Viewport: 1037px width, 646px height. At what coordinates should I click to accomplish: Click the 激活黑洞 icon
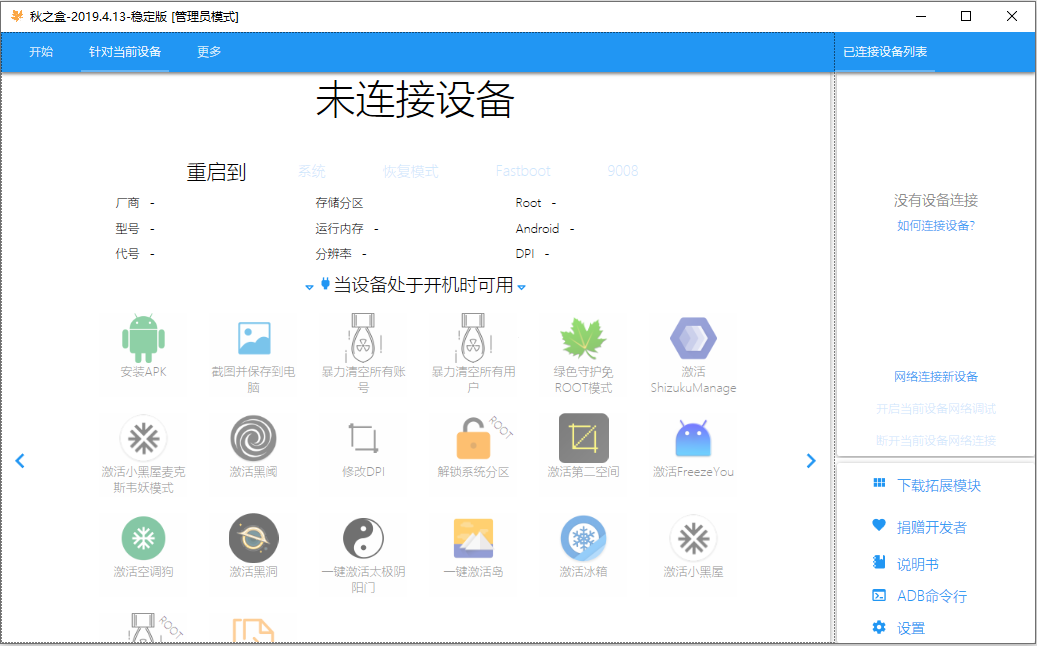coord(253,538)
